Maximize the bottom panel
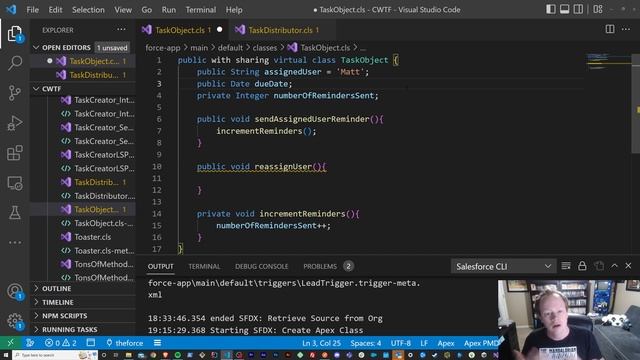 click(x=614, y=266)
